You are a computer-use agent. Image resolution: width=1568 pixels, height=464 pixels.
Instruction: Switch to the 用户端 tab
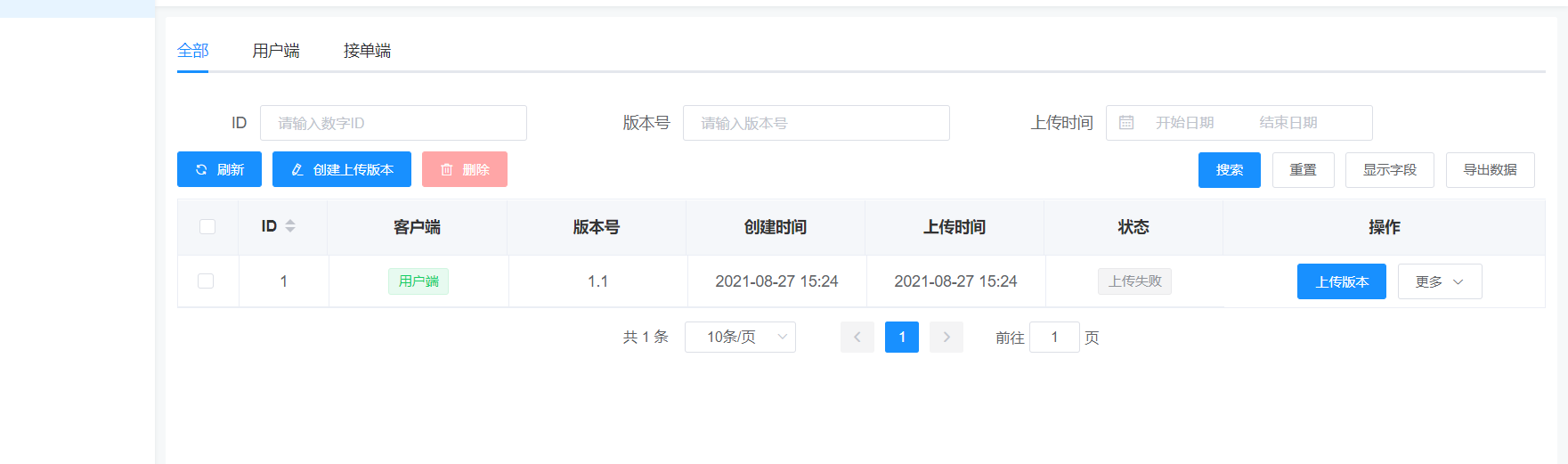click(x=276, y=51)
